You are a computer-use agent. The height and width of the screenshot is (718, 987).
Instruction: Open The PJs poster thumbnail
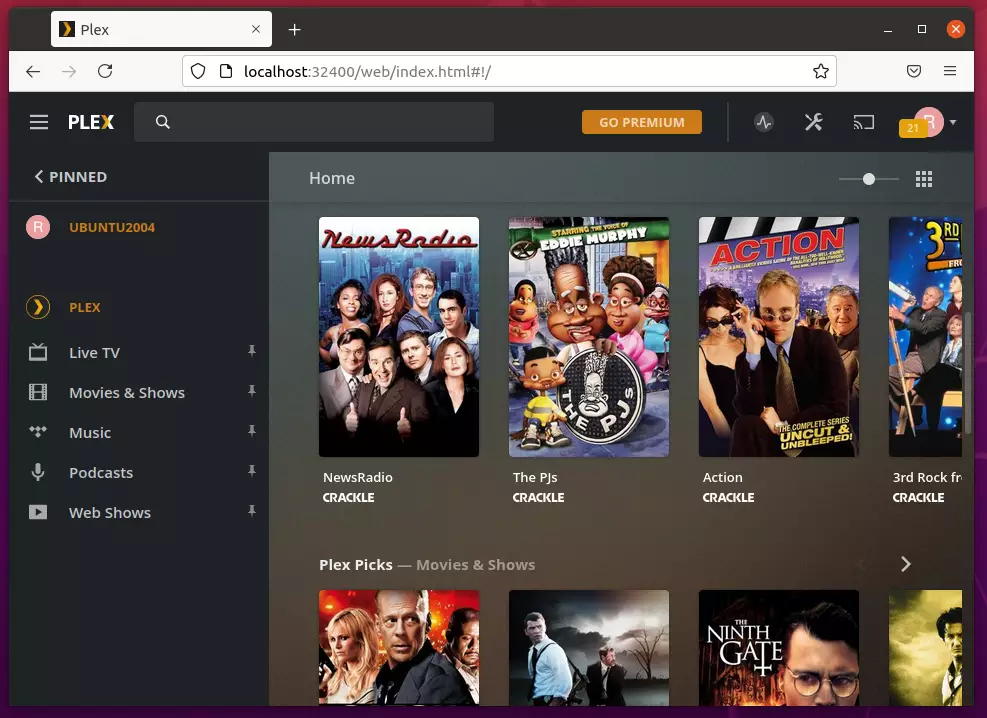[589, 337]
